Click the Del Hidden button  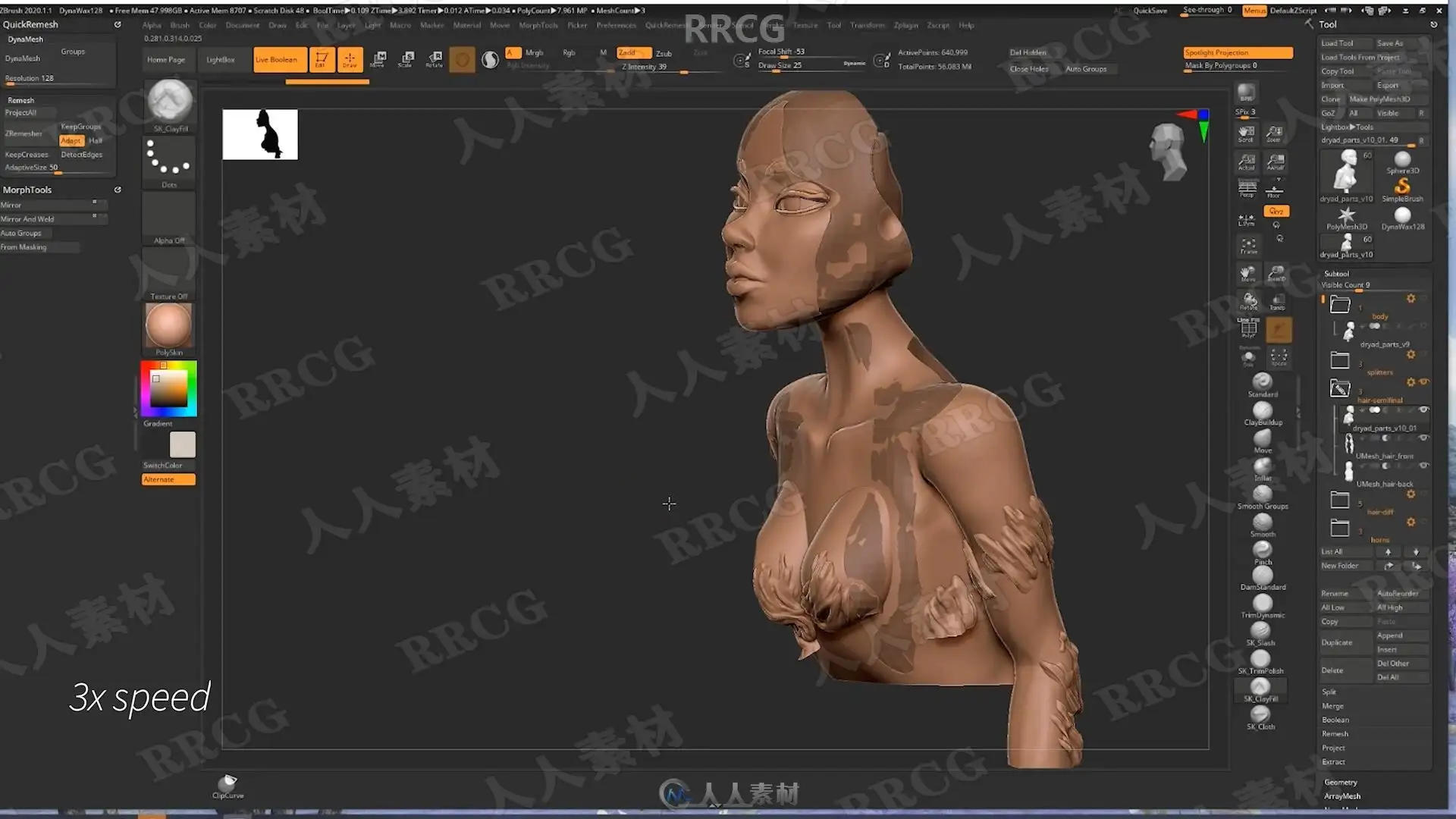[x=1028, y=52]
